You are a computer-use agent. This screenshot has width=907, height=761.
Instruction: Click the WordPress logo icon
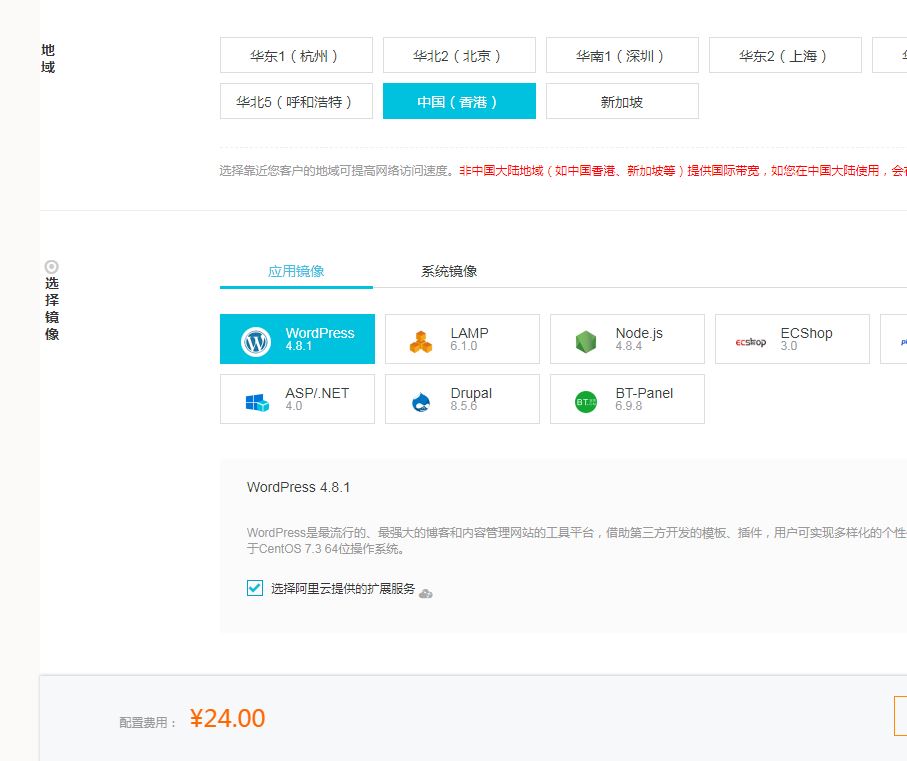256,341
